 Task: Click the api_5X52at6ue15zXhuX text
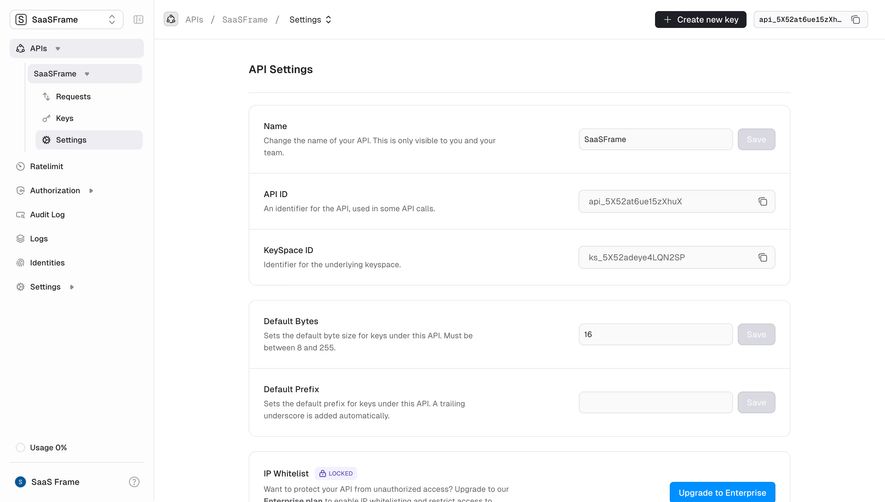click(x=635, y=202)
